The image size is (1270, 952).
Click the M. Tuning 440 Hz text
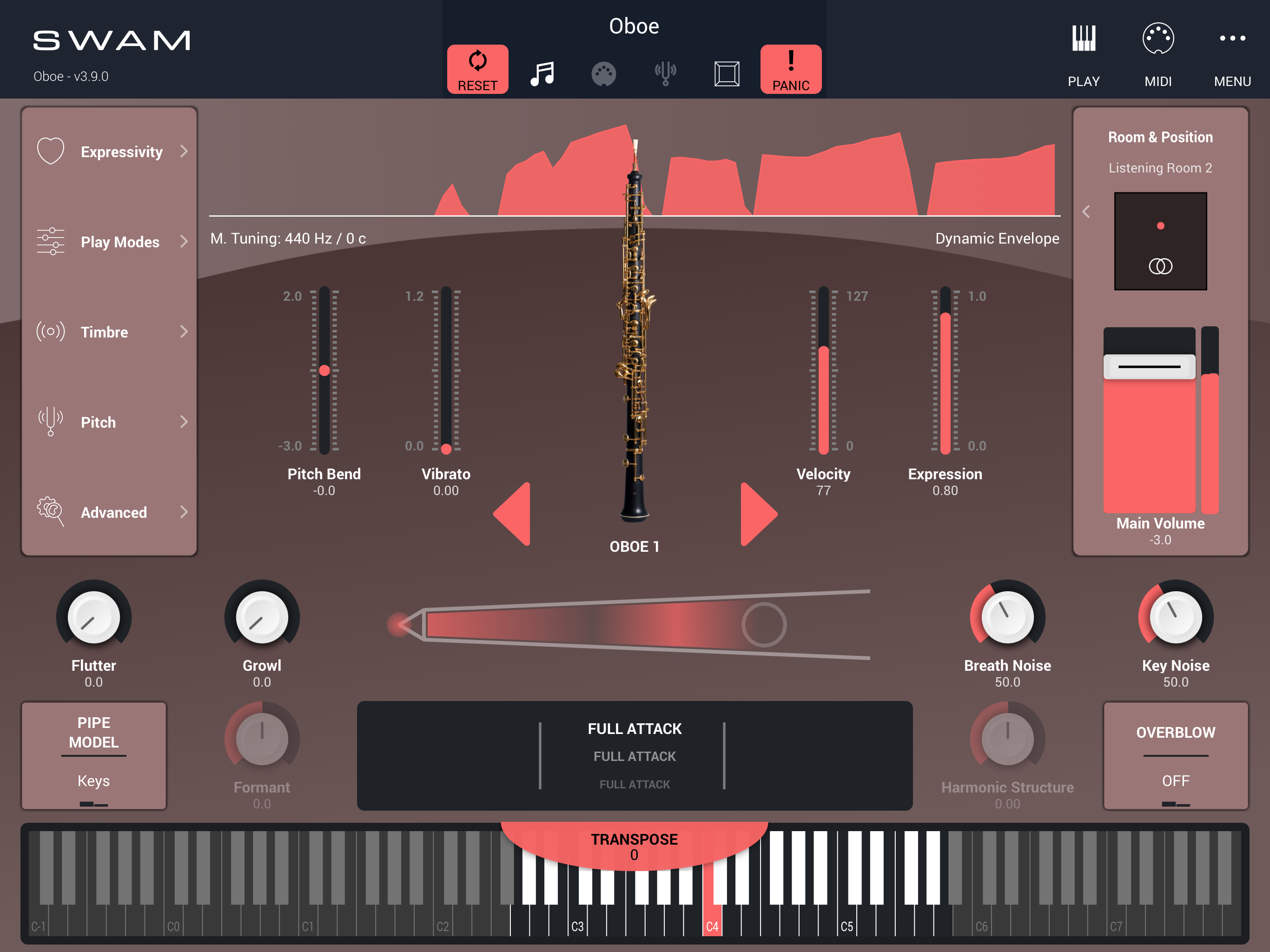[x=288, y=238]
